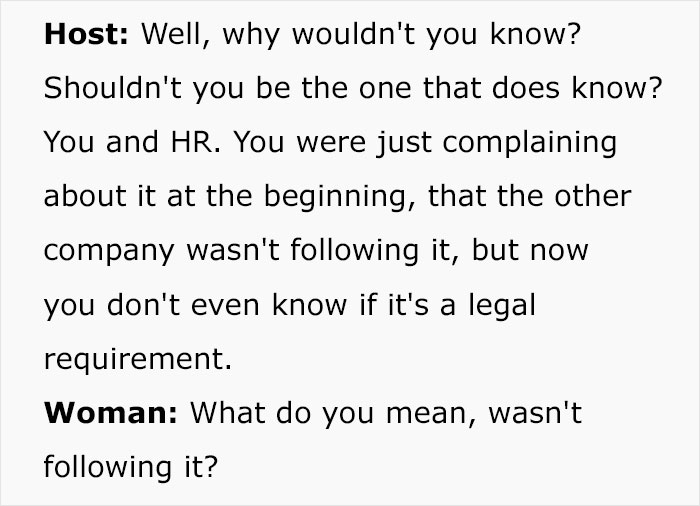Viewport: 700px width, 506px height.
Task: Click the bold "Woman:" speaker label
Action: coord(106,414)
